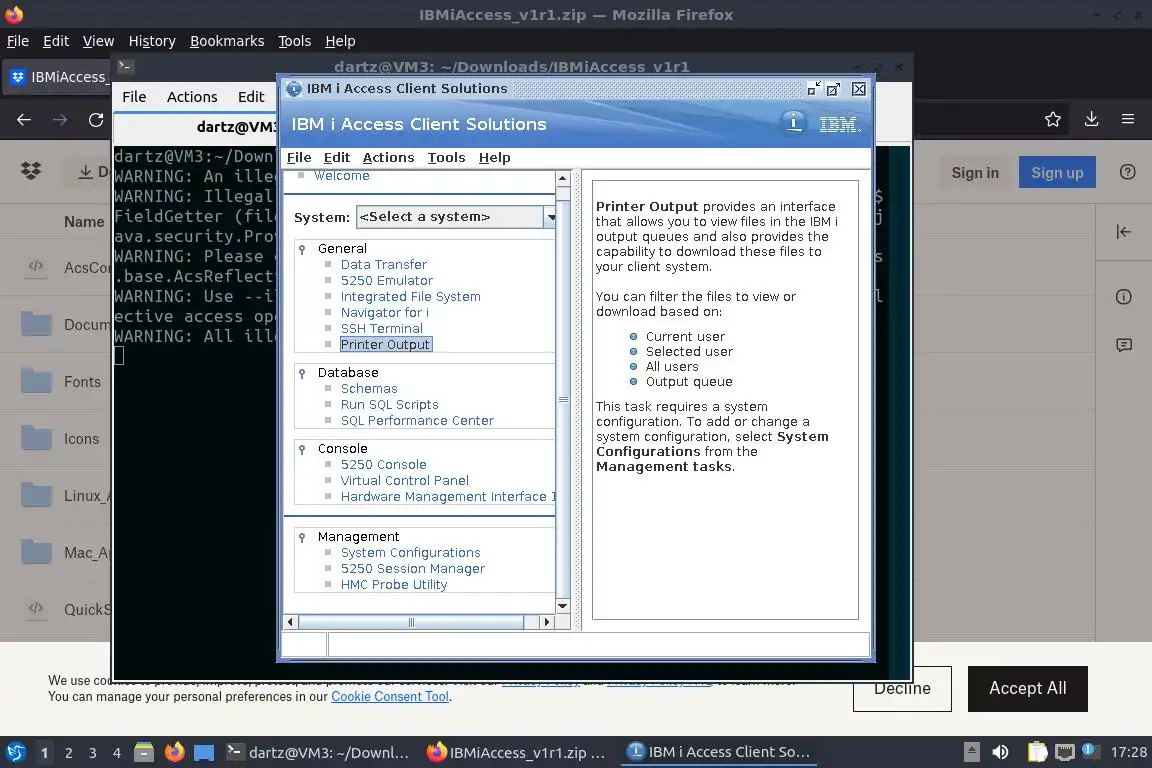Viewport: 1152px width, 768px height.
Task: Open Fonts folder in Dropbox list
Action: coord(82,382)
